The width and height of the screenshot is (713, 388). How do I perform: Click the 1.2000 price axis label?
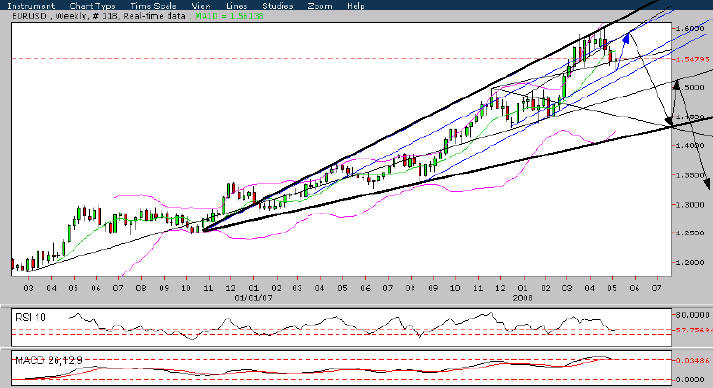(x=691, y=263)
